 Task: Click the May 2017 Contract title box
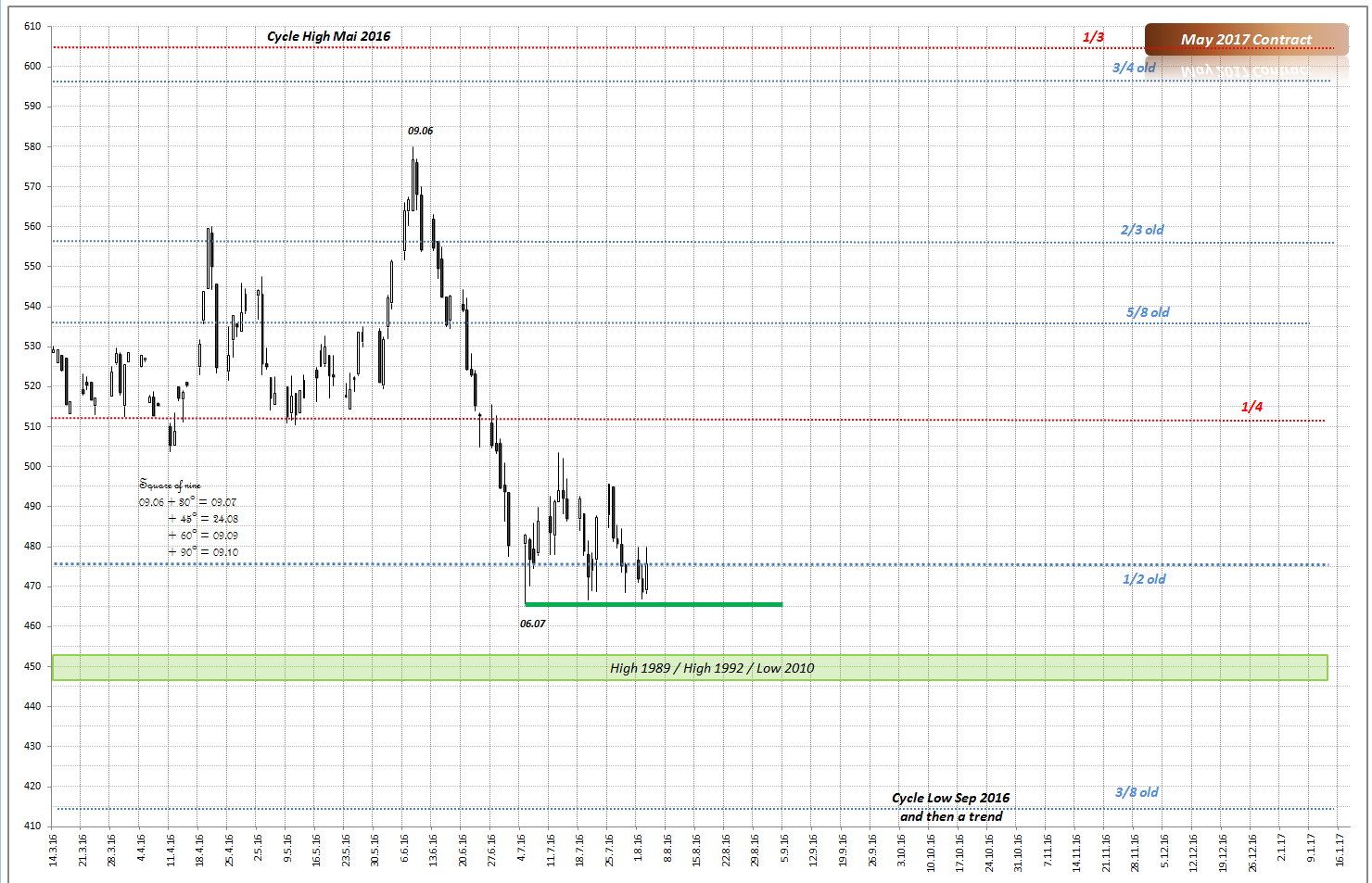tap(1245, 39)
